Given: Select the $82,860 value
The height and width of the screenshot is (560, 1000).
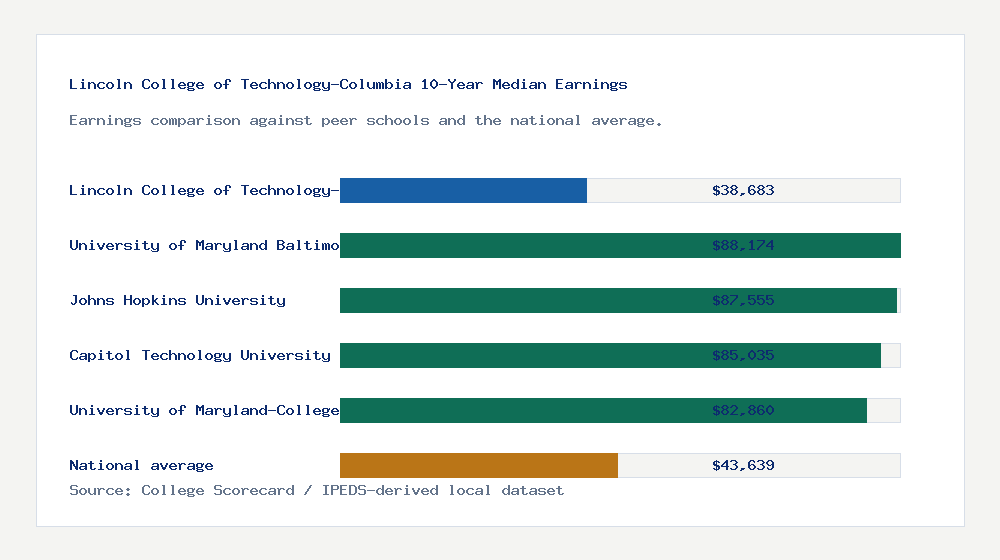Looking at the screenshot, I should coord(743,410).
